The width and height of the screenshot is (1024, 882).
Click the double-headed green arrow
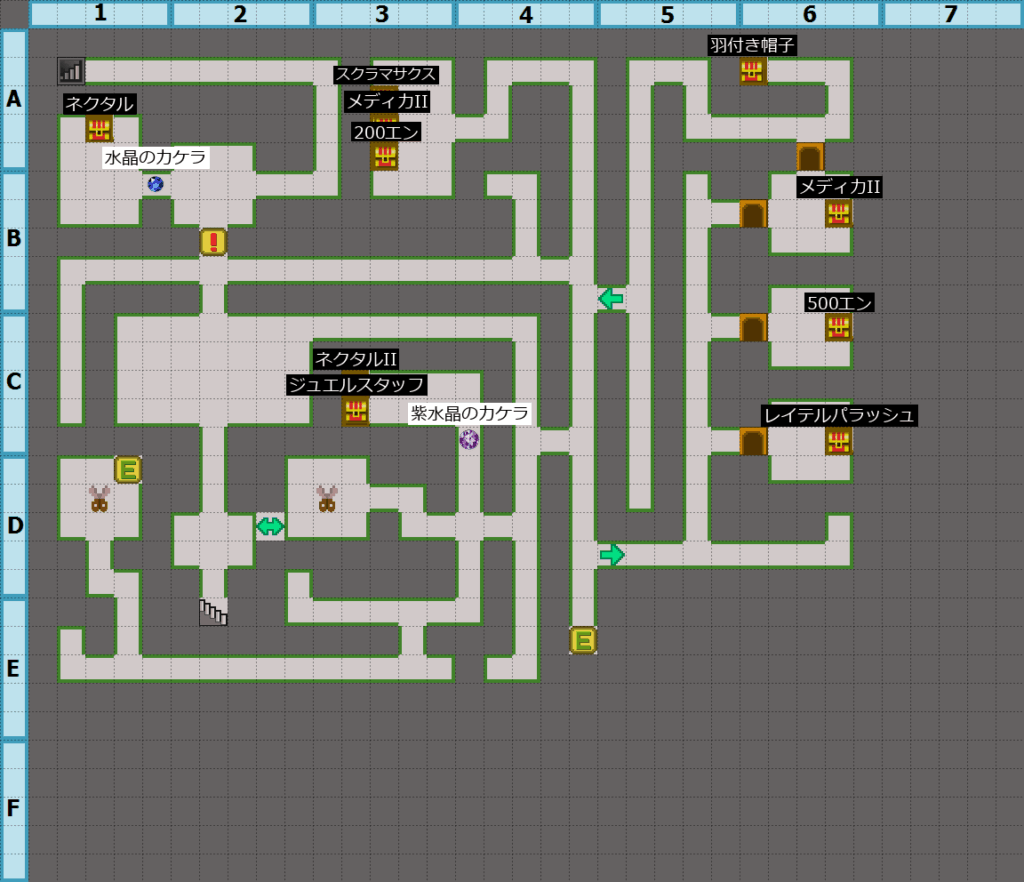[270, 526]
